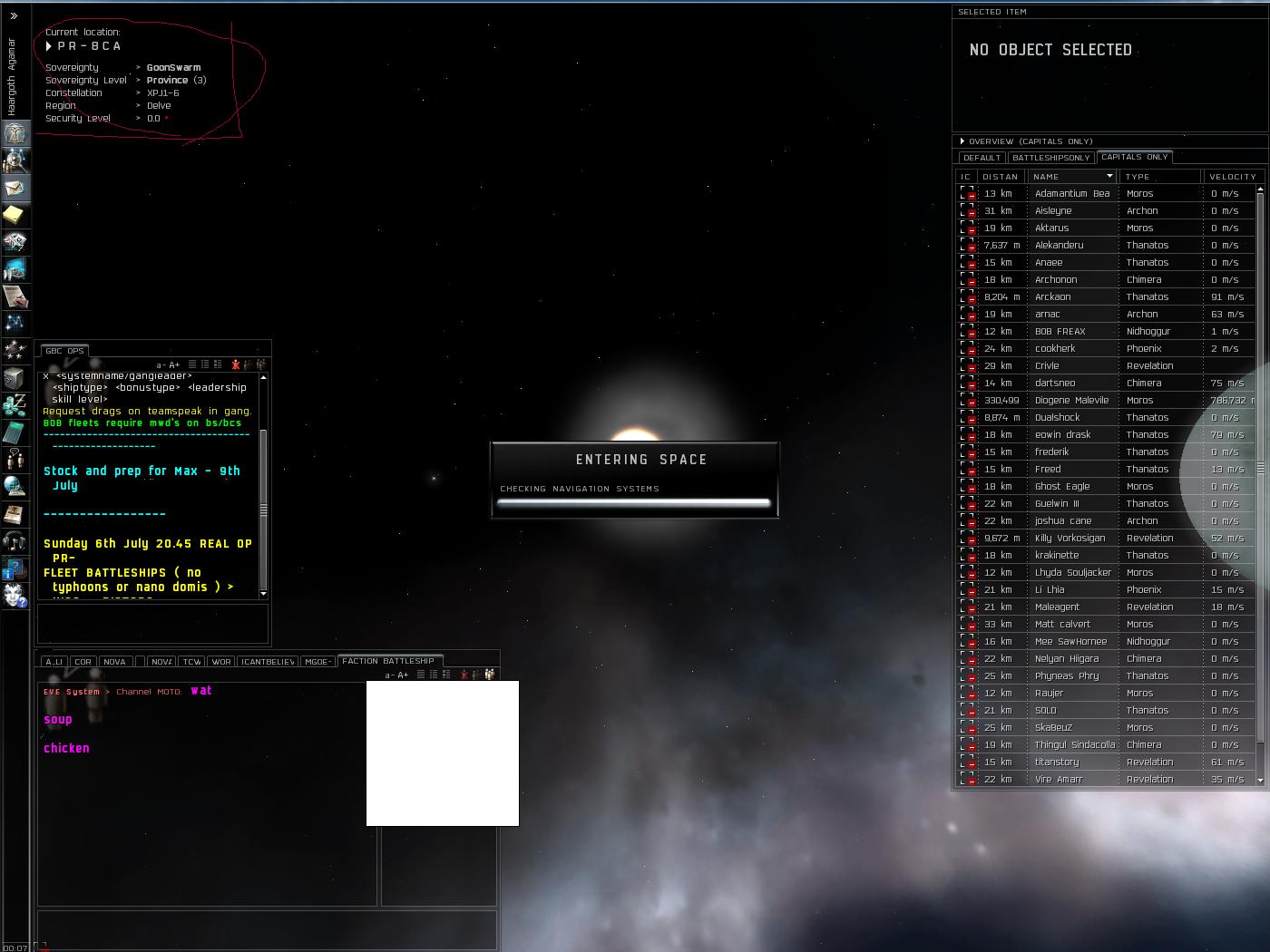Increase font size in GBC OPS chat
Screen dimensions: 1270x952
tap(174, 365)
